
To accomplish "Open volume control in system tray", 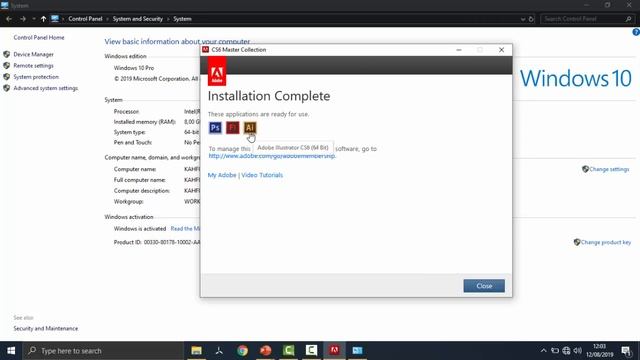I will [x=577, y=351].
